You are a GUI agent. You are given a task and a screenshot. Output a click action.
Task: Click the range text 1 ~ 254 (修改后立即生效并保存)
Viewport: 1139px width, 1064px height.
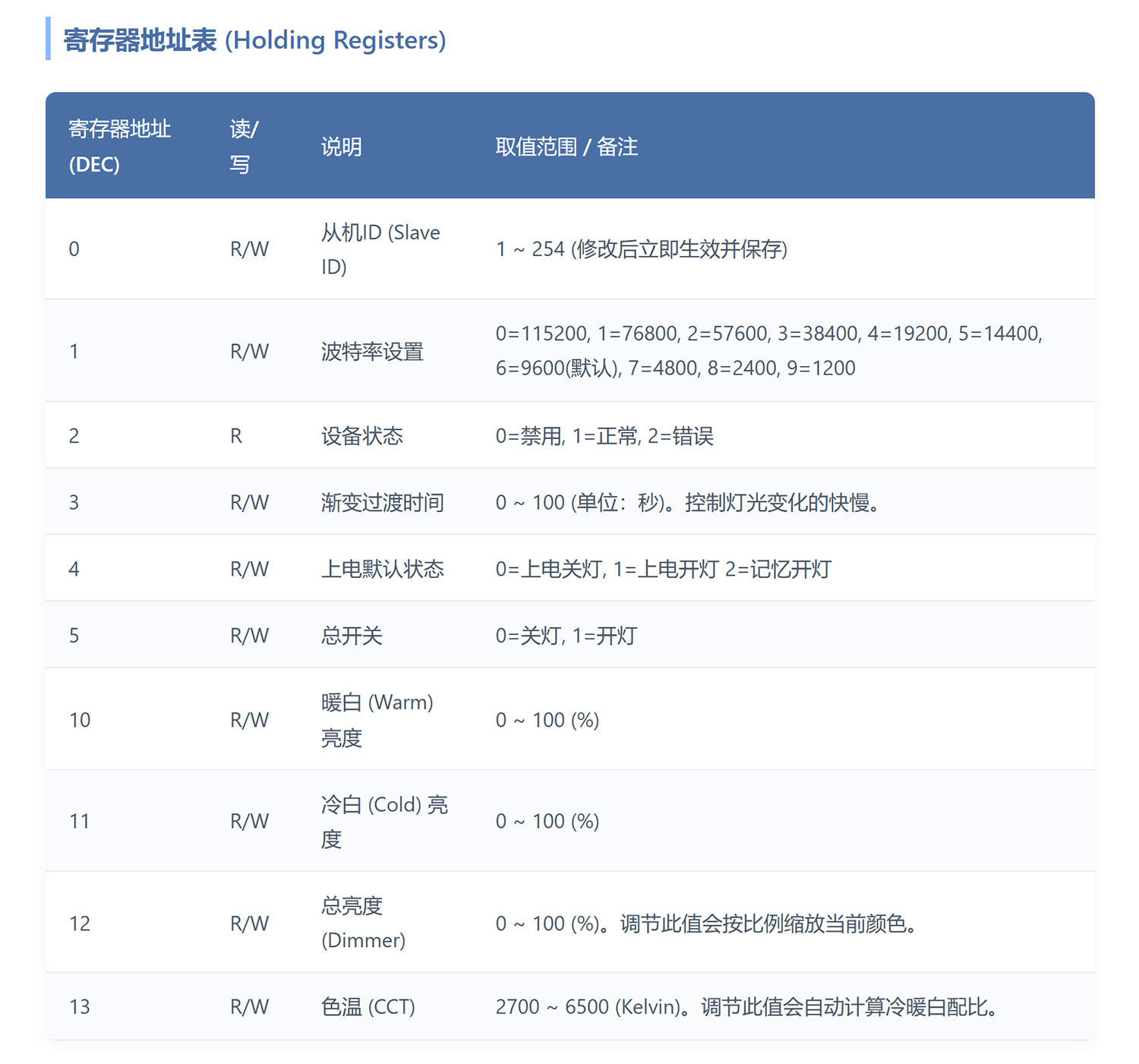[x=642, y=249]
